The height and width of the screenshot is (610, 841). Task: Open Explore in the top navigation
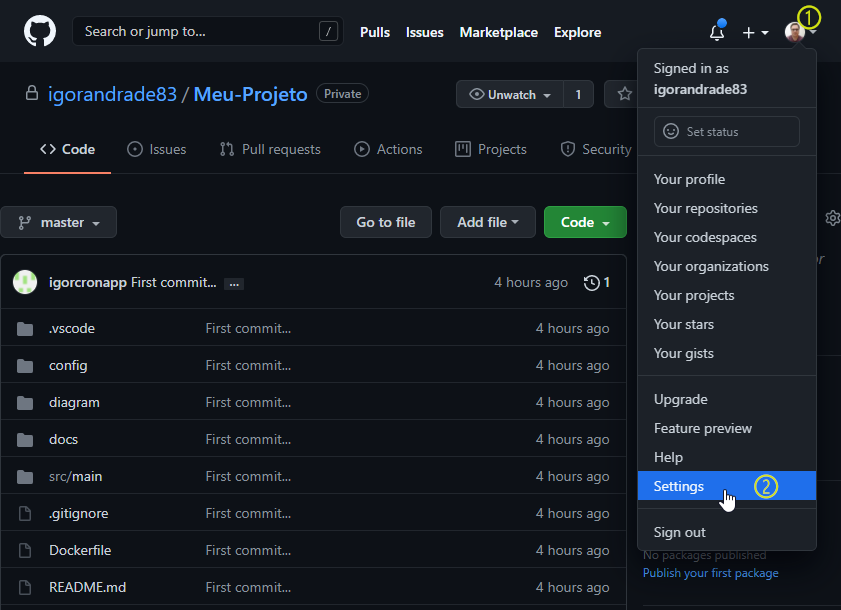pos(577,32)
